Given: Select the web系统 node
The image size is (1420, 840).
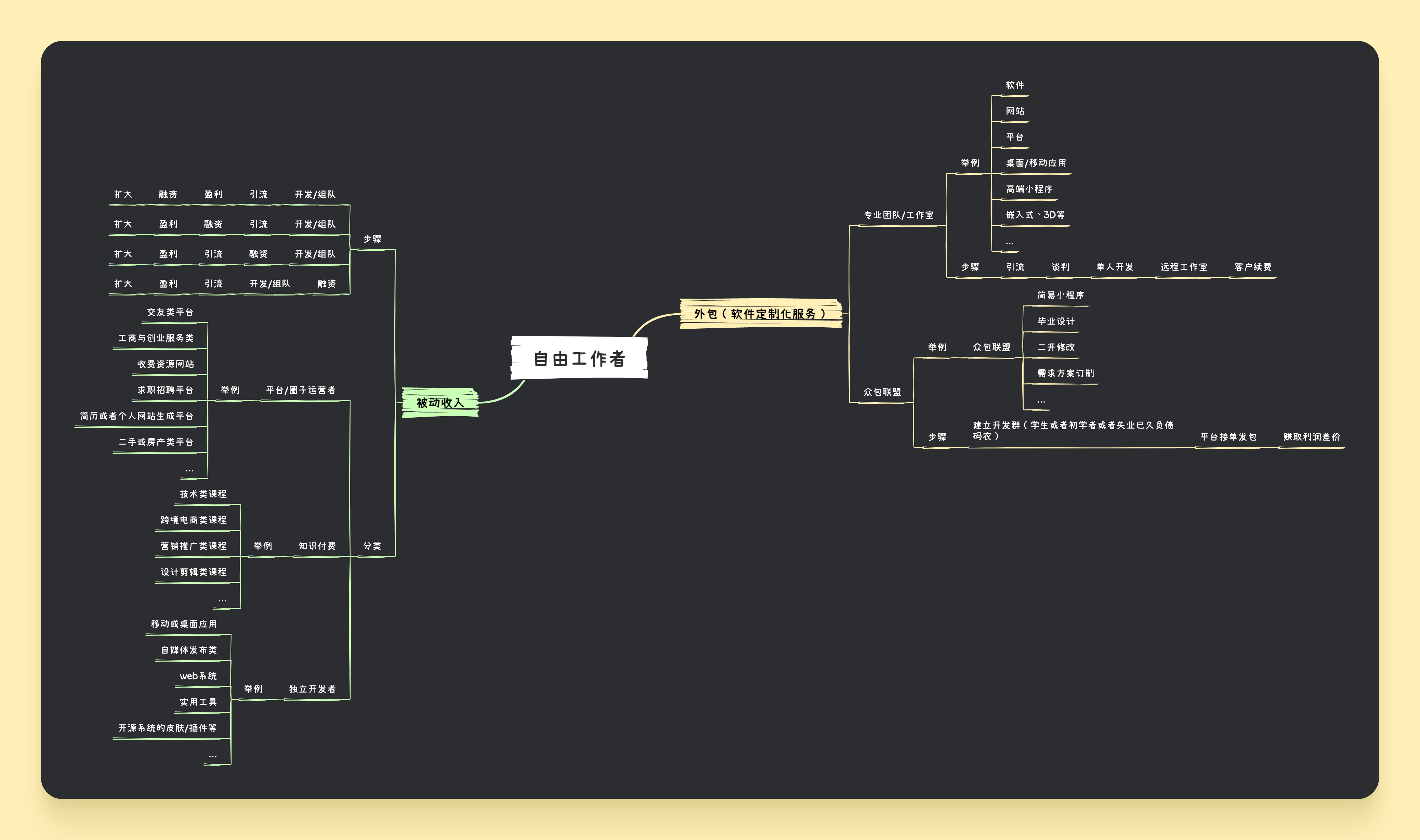Looking at the screenshot, I should click(198, 676).
